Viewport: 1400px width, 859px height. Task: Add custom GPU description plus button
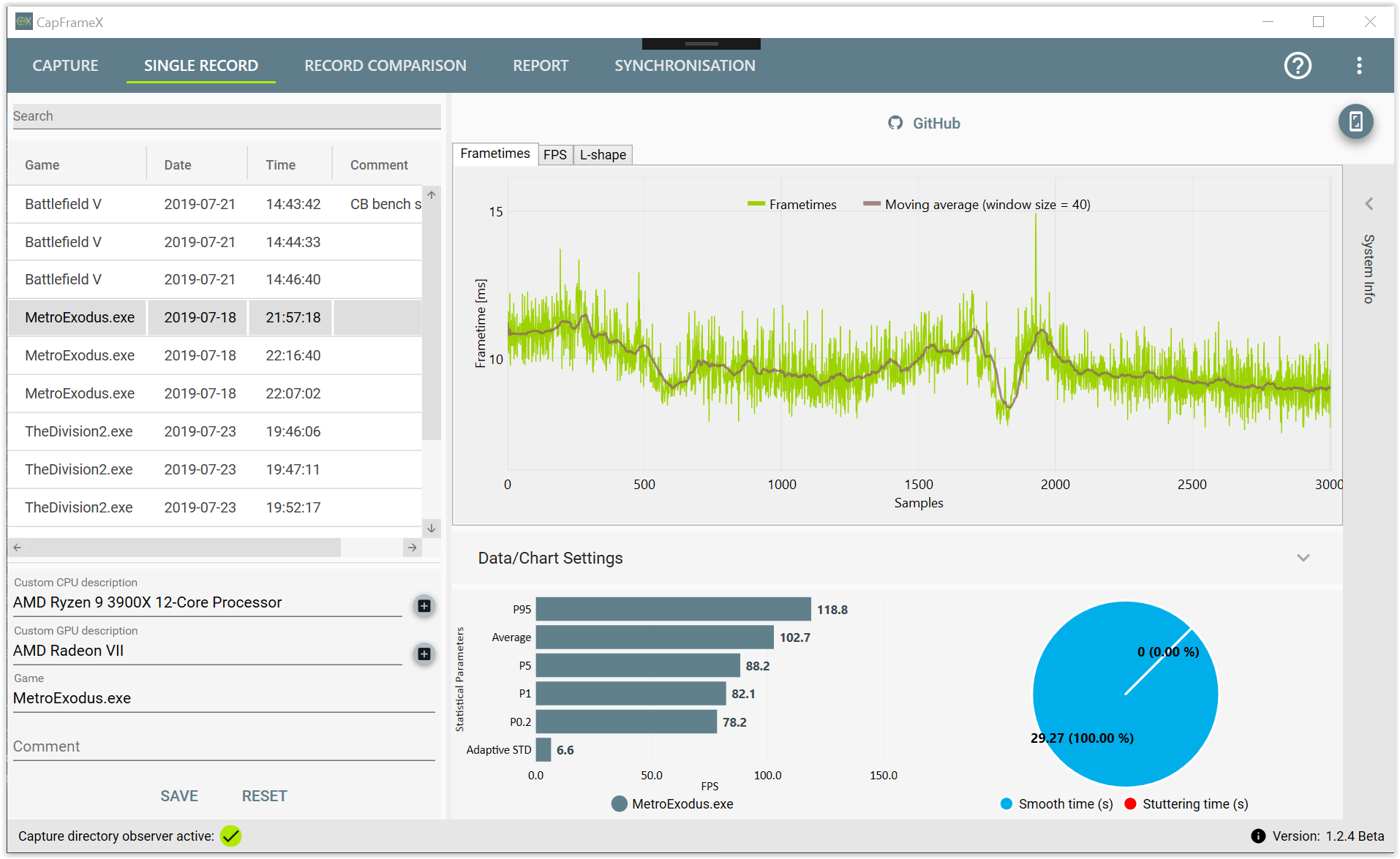pos(424,654)
